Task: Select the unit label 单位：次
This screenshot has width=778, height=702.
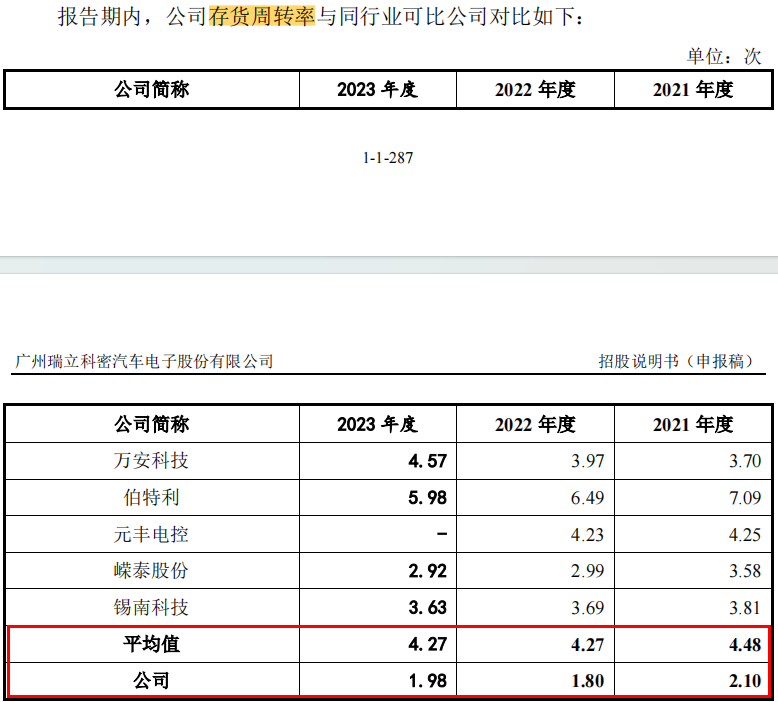Action: [x=724, y=56]
